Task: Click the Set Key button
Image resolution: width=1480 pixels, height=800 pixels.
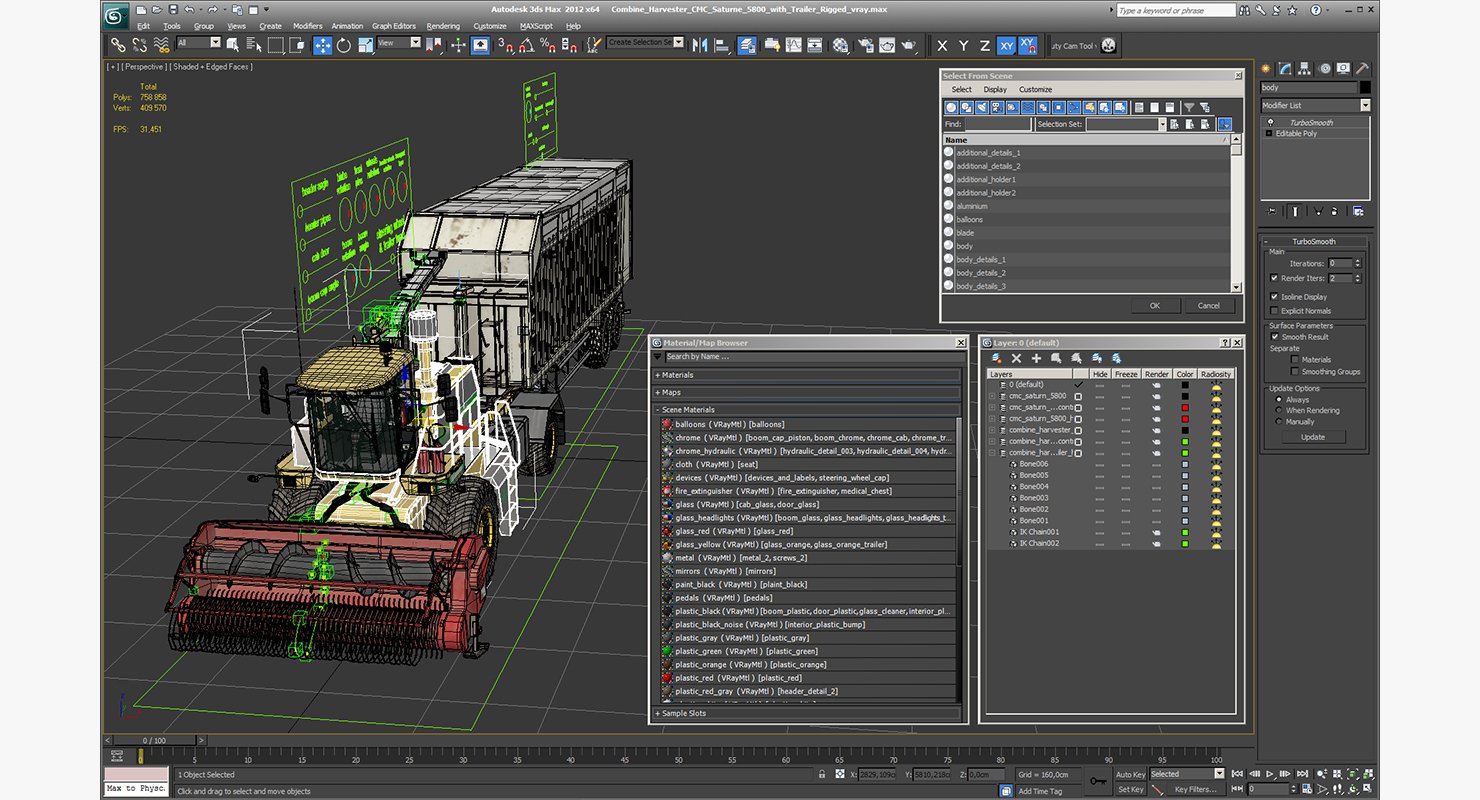Action: (x=1130, y=789)
